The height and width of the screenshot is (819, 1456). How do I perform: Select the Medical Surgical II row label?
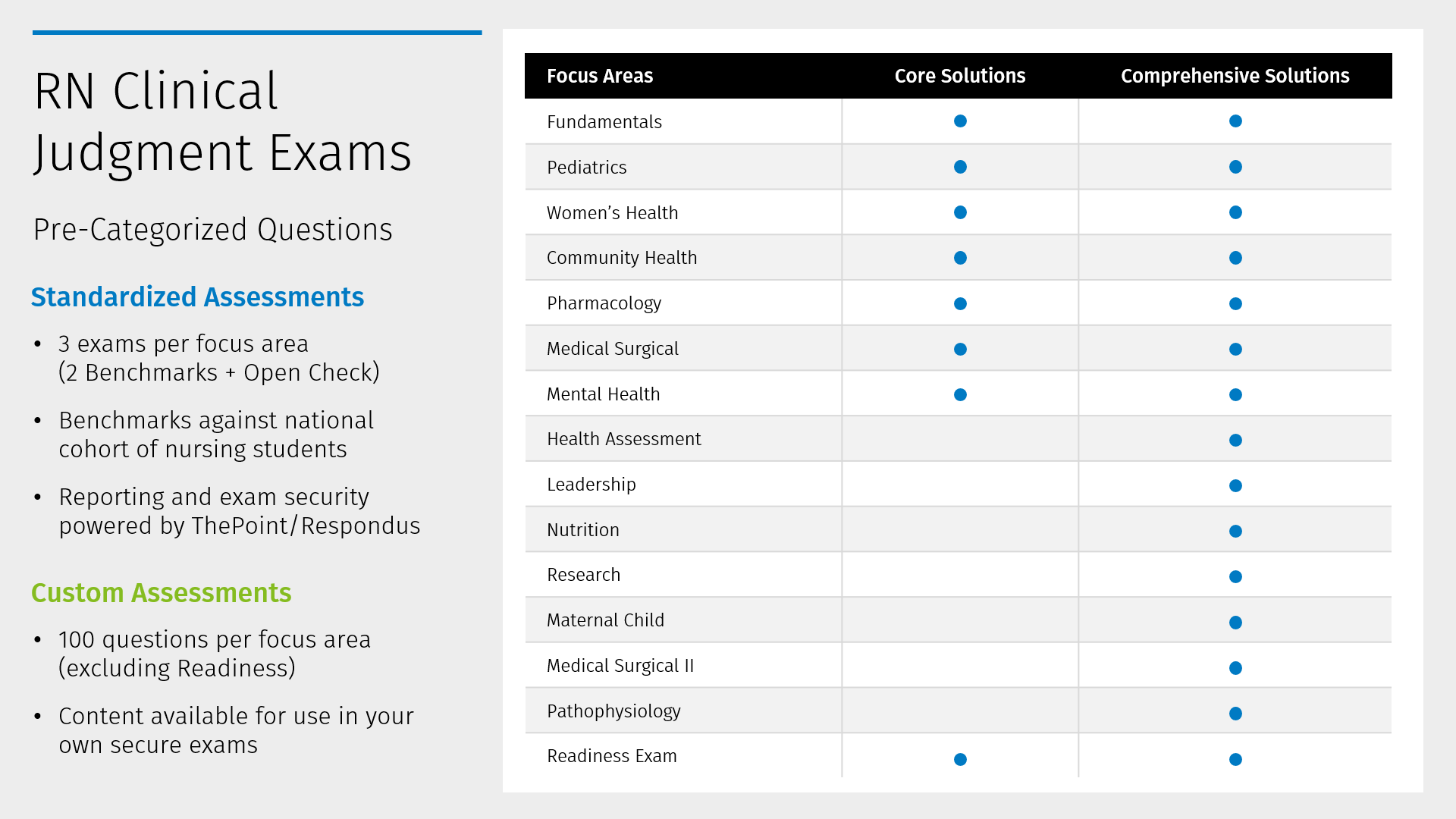pos(620,666)
